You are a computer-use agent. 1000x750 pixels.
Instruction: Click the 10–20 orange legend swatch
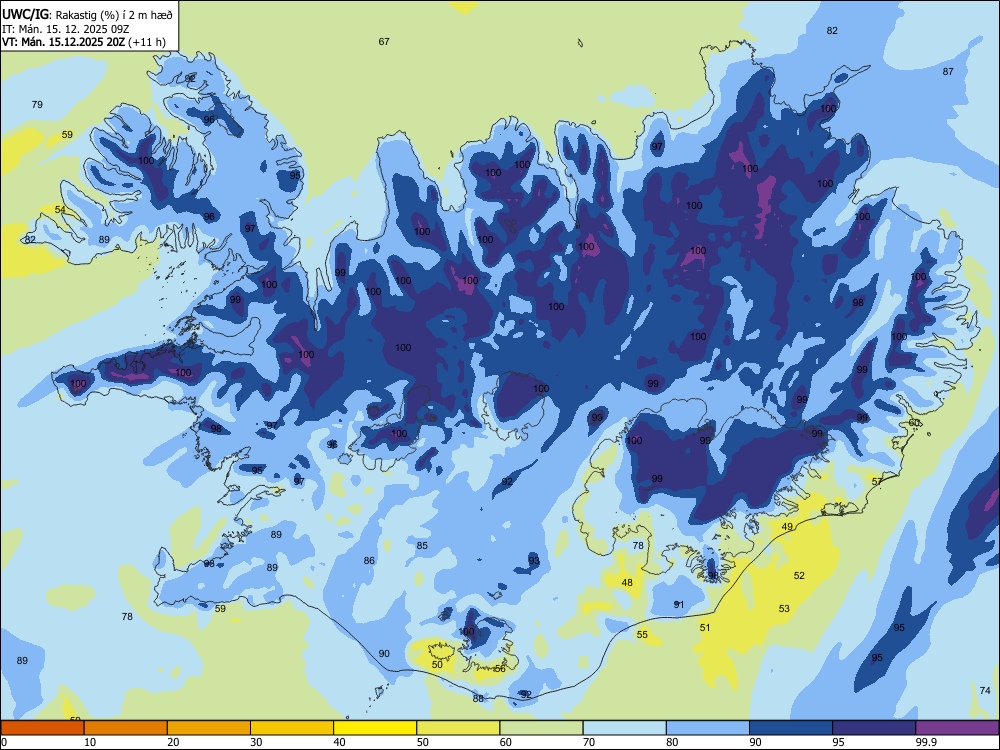coord(126,728)
